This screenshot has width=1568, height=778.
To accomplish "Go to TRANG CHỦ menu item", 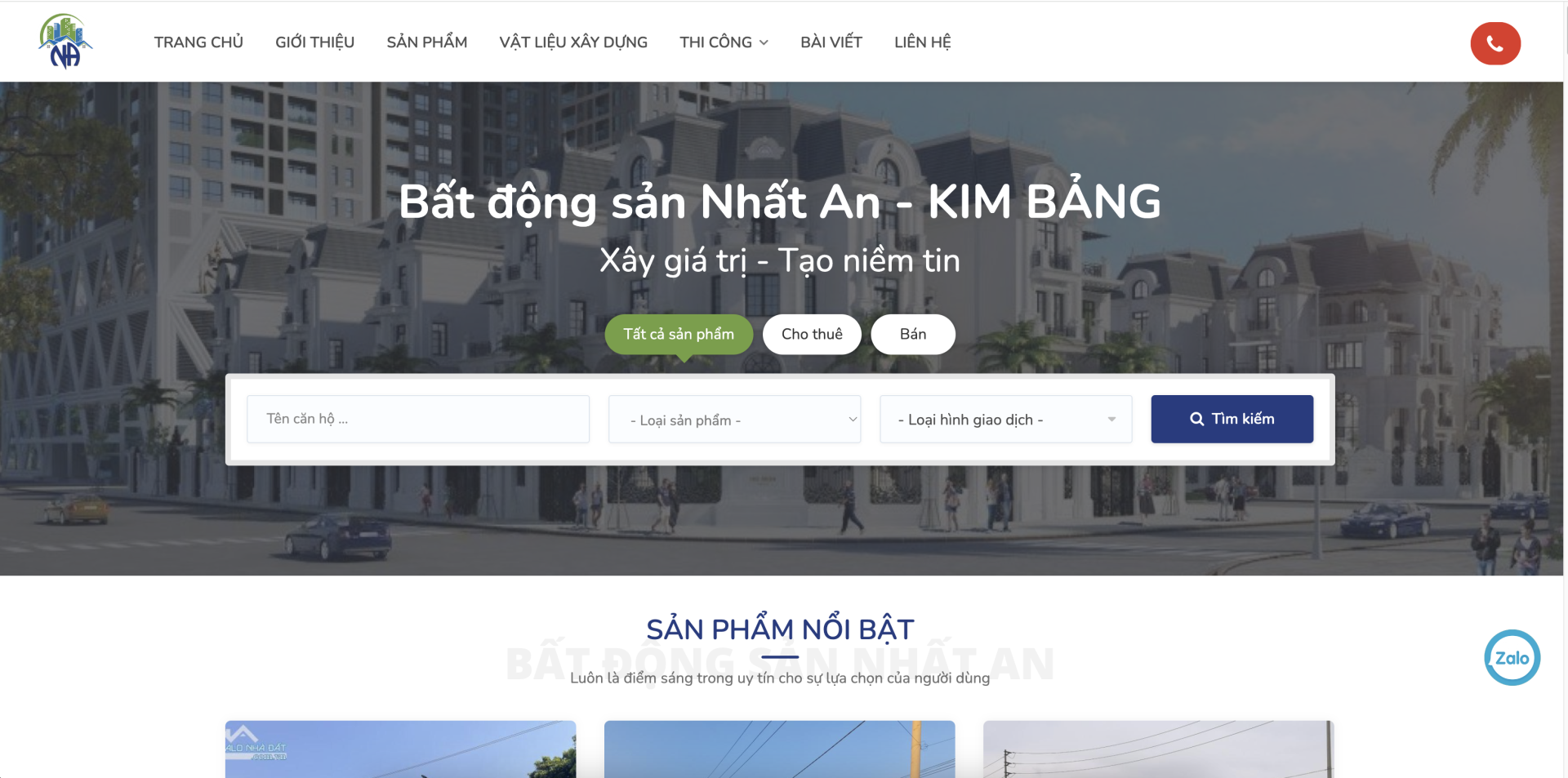I will coord(198,42).
